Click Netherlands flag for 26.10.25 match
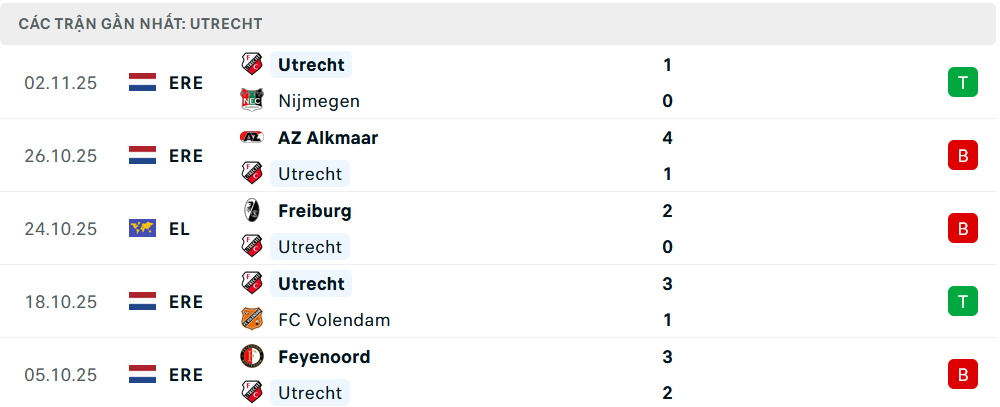Screen dimensions: 1000x407 [x=143, y=155]
